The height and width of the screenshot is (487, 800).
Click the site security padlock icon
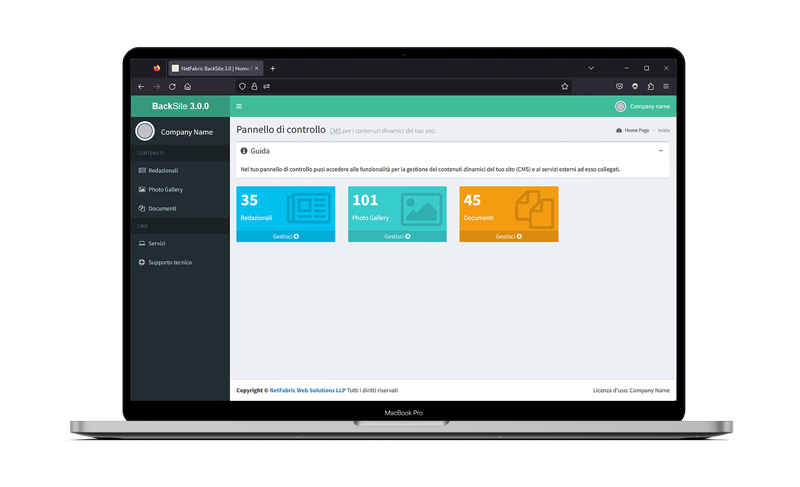pos(254,87)
